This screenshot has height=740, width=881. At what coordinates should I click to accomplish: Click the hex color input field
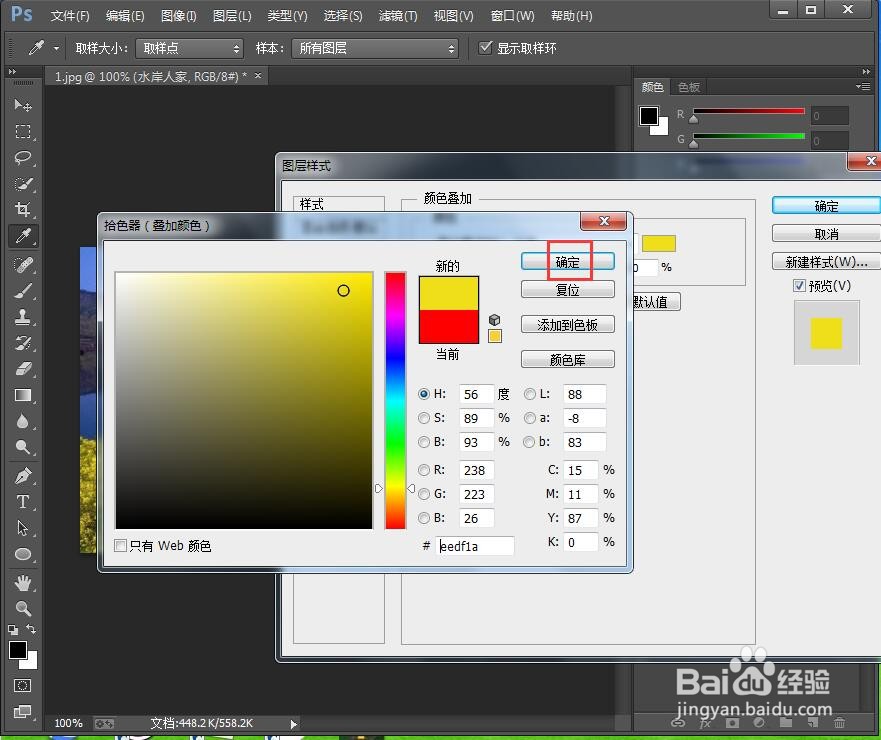(x=475, y=546)
